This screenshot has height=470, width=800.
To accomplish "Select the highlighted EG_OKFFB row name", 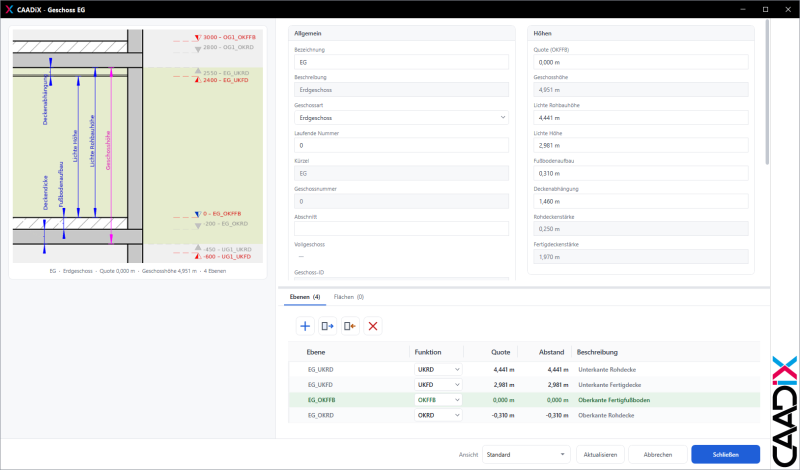I will tap(321, 400).
